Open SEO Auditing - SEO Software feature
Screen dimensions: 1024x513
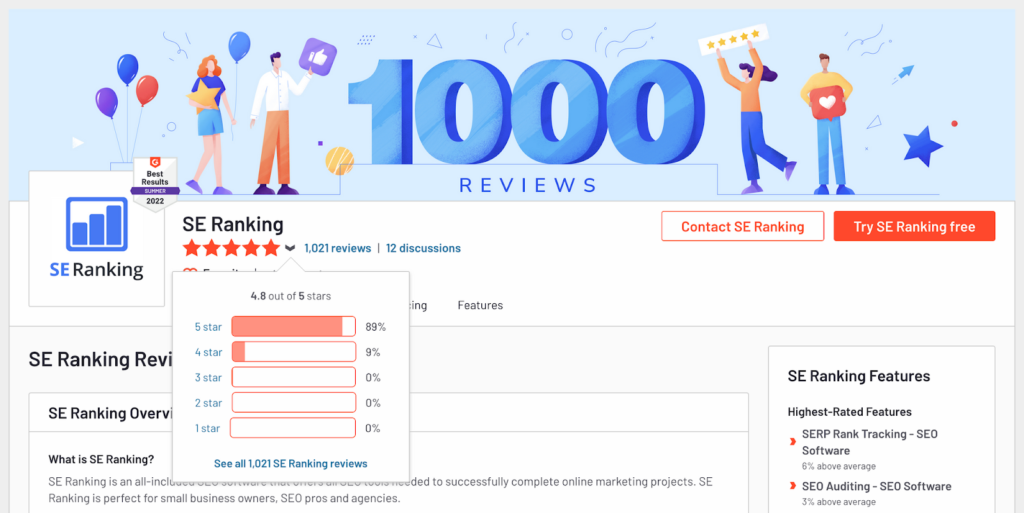876,486
